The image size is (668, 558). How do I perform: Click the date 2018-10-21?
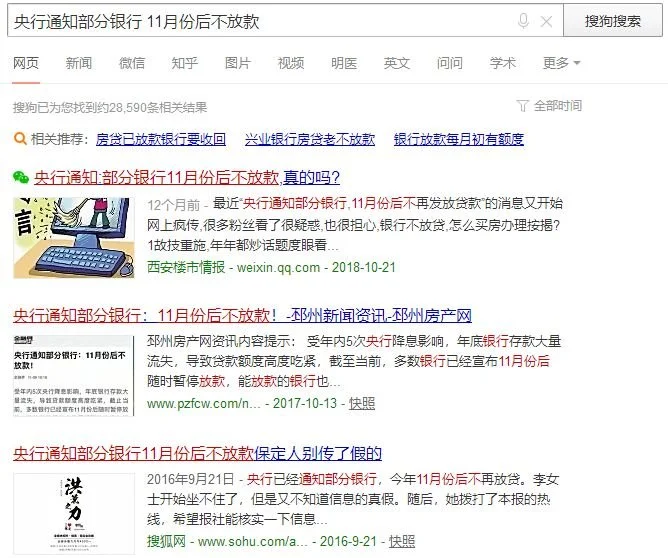(x=363, y=267)
